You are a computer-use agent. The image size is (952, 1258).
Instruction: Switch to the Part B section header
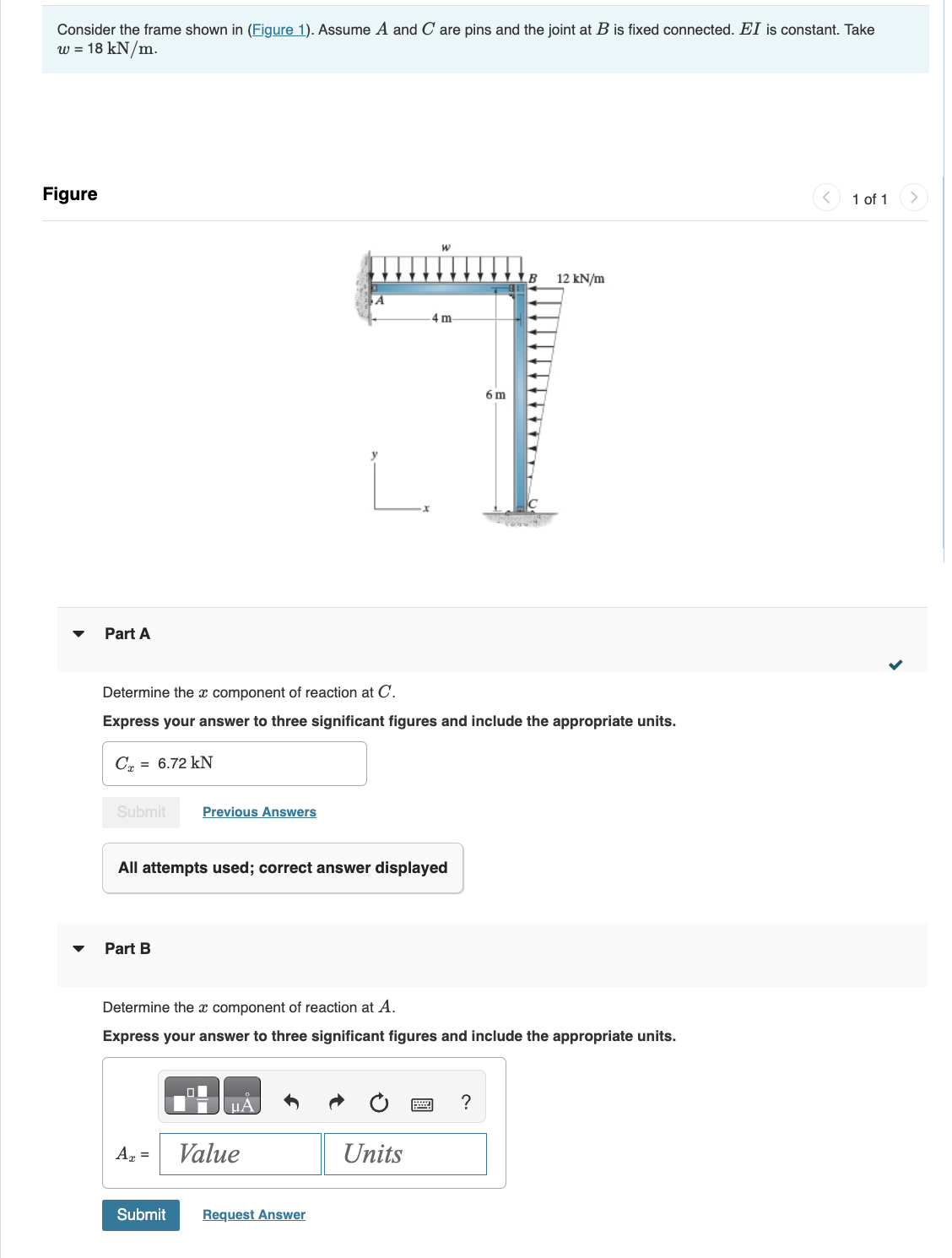(x=127, y=948)
